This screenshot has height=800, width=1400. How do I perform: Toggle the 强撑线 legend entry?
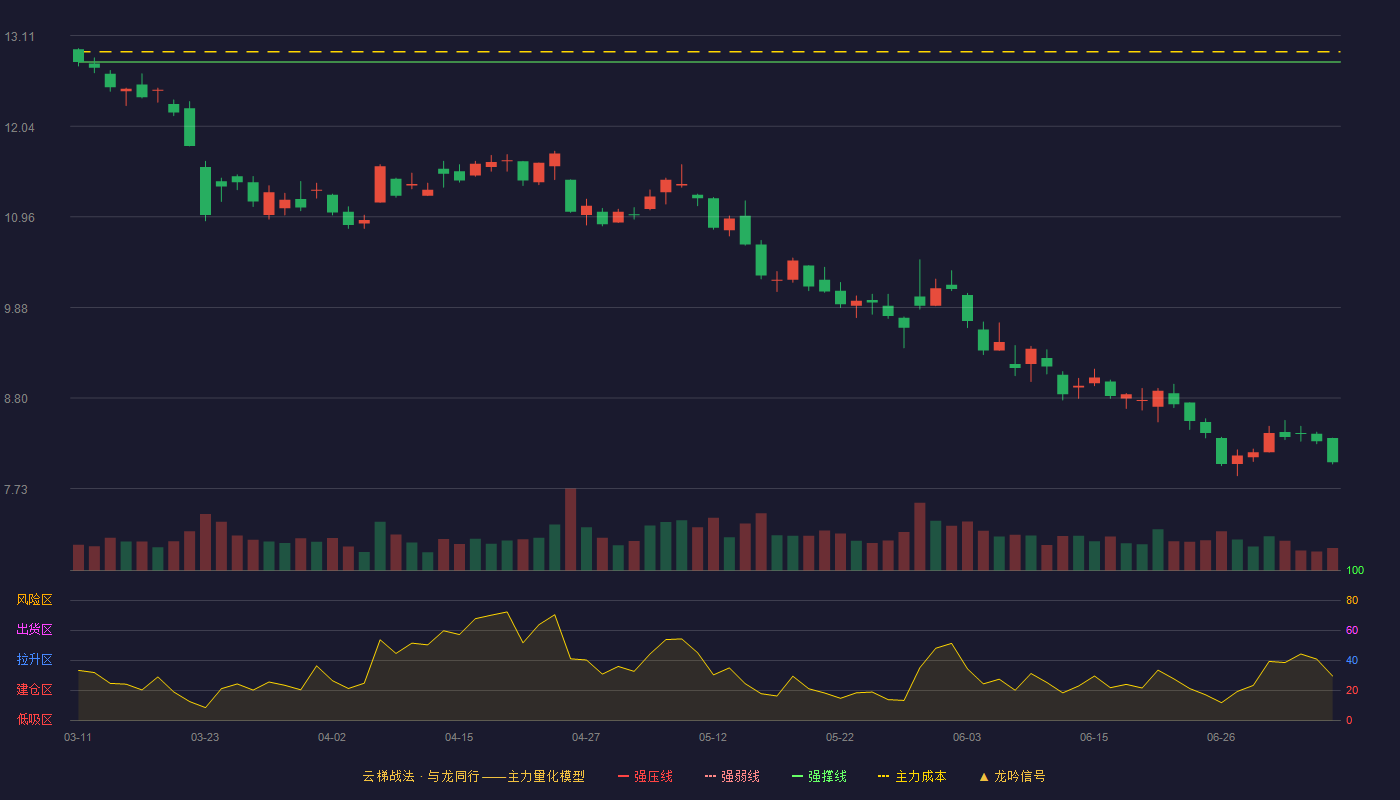point(819,776)
